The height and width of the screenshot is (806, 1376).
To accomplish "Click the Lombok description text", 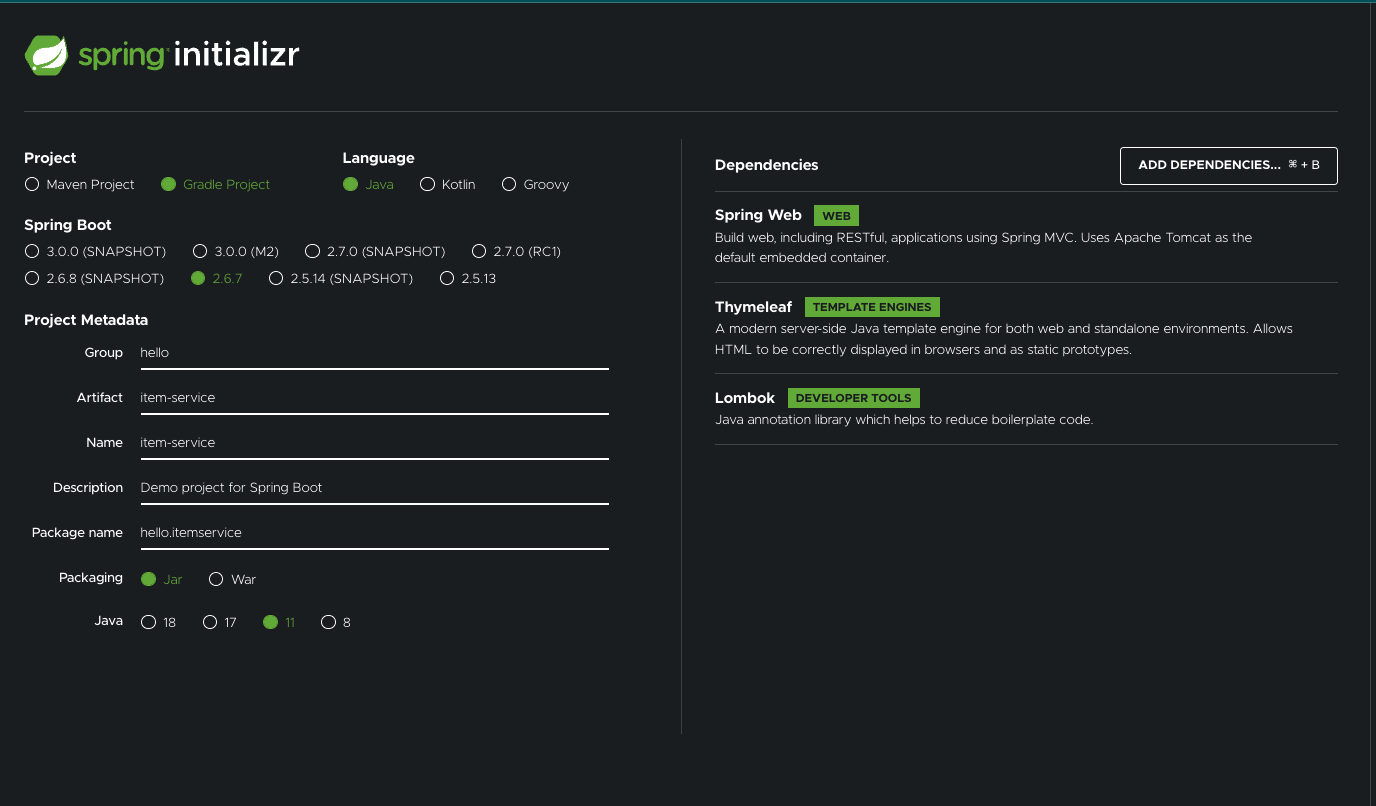I will click(x=904, y=420).
